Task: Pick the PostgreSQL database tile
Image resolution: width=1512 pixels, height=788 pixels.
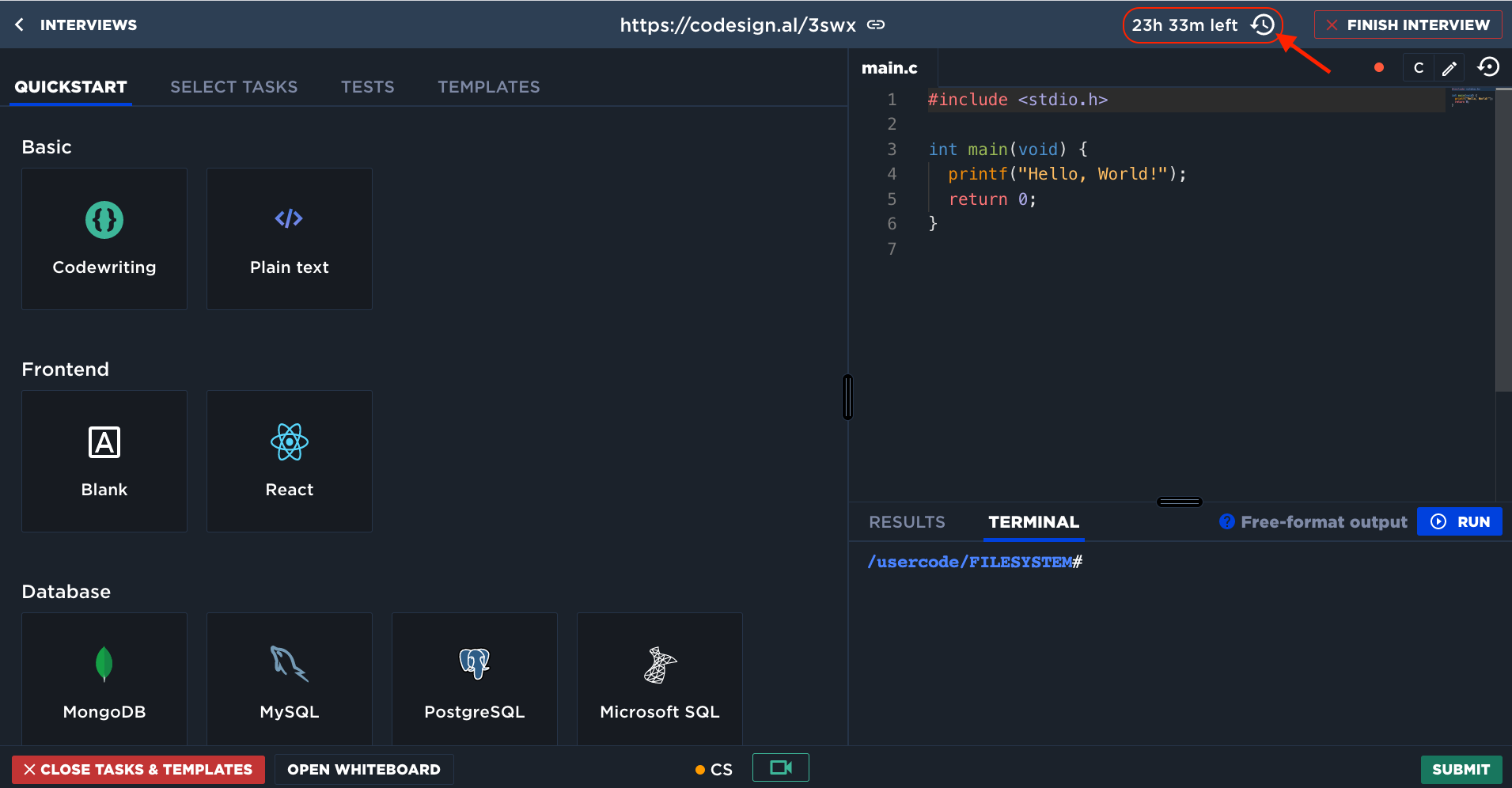Action: pos(474,679)
